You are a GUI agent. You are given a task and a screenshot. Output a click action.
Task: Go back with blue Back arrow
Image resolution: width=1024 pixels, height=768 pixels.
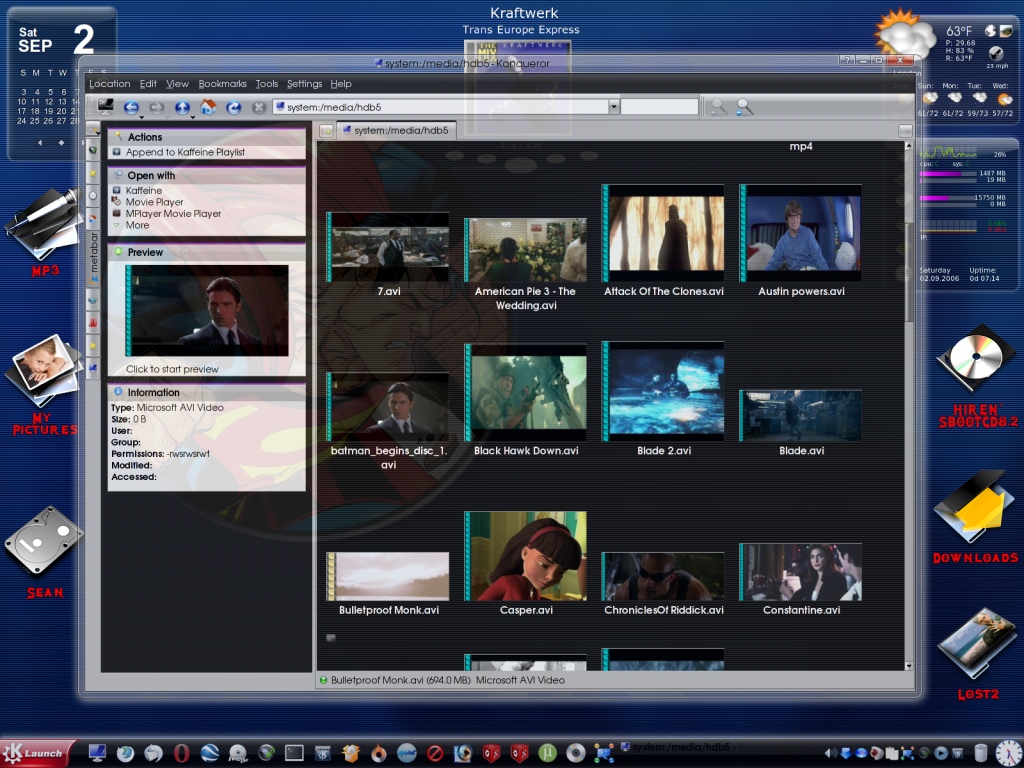coord(131,107)
